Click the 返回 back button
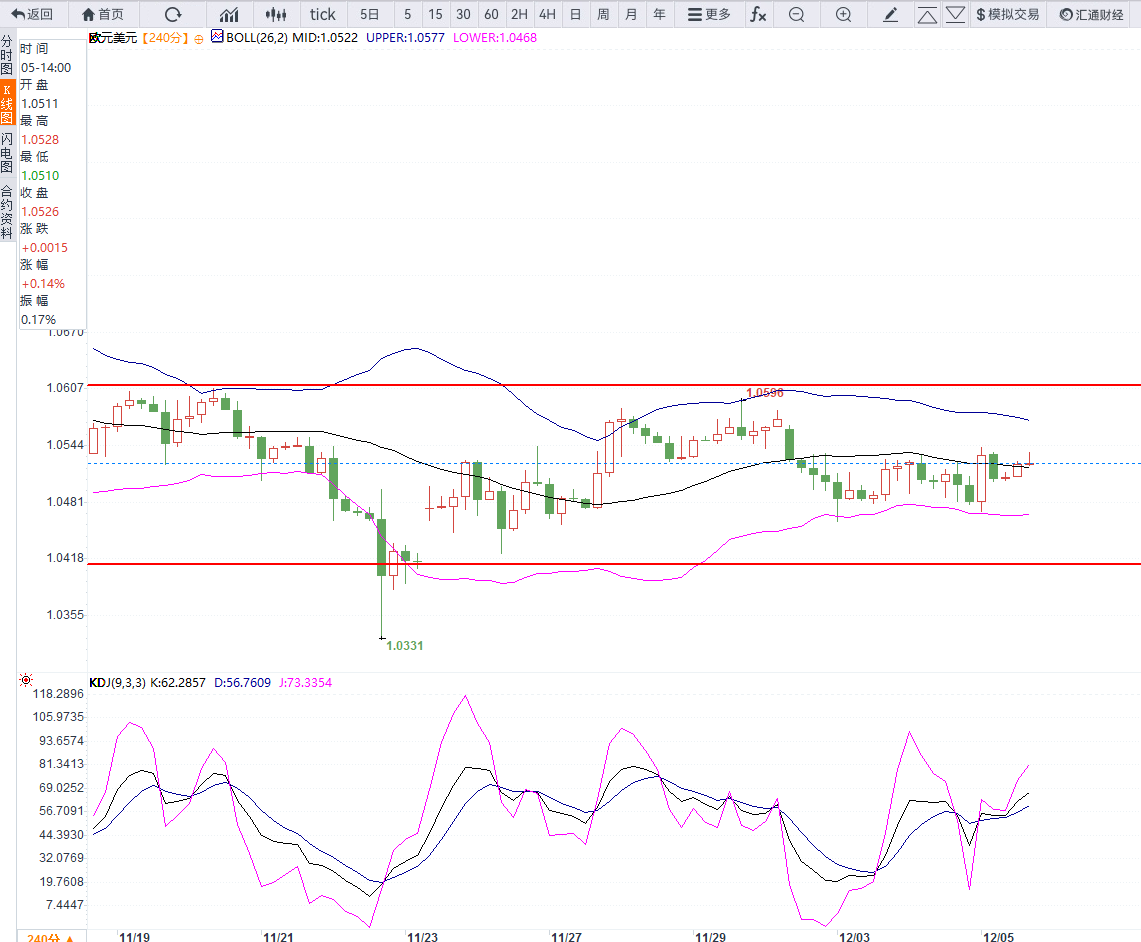This screenshot has width=1141, height=942. pos(32,14)
